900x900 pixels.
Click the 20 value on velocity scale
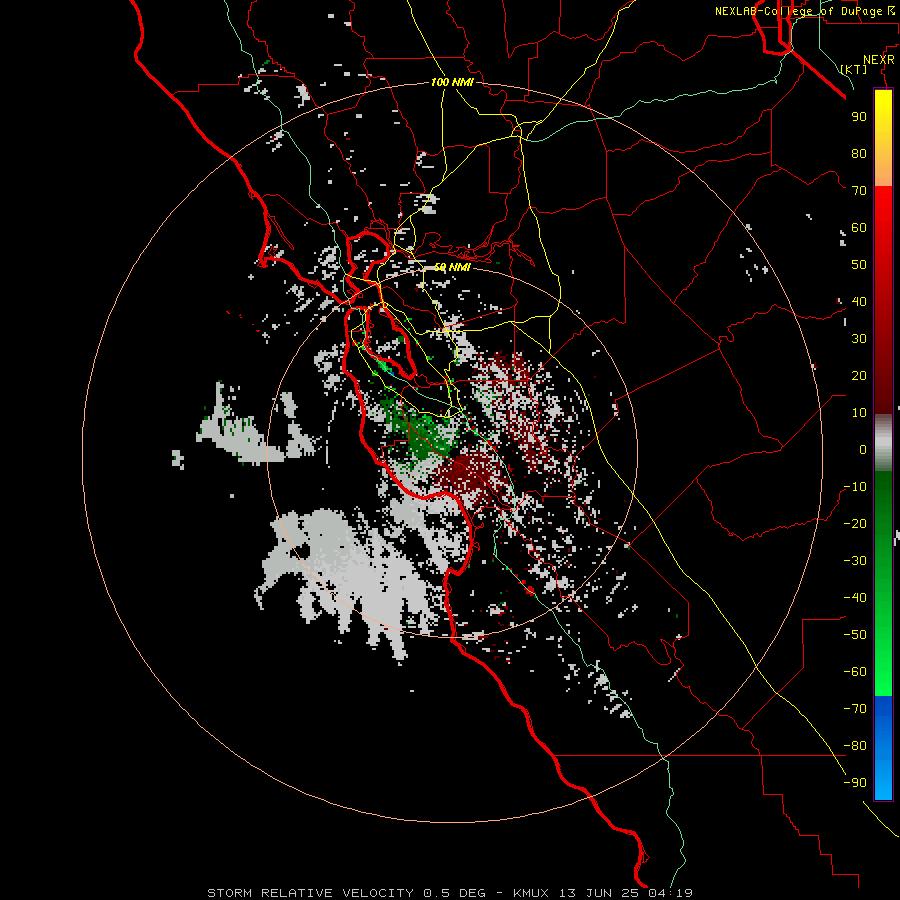pyautogui.click(x=859, y=375)
